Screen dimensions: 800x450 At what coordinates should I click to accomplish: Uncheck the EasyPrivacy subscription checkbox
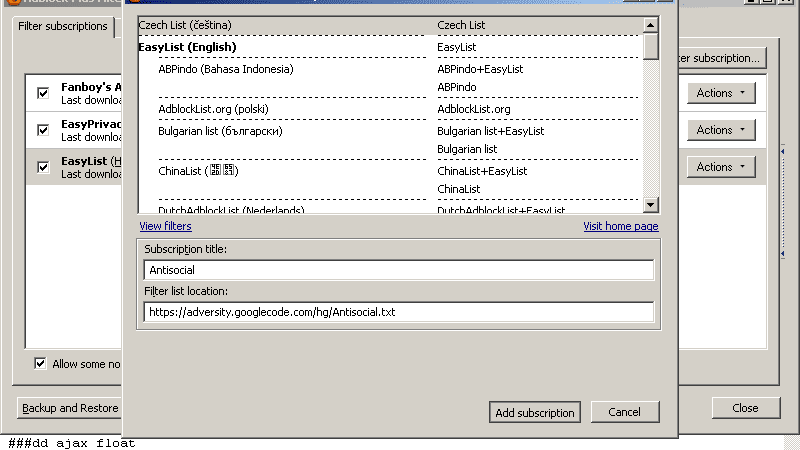[43, 130]
